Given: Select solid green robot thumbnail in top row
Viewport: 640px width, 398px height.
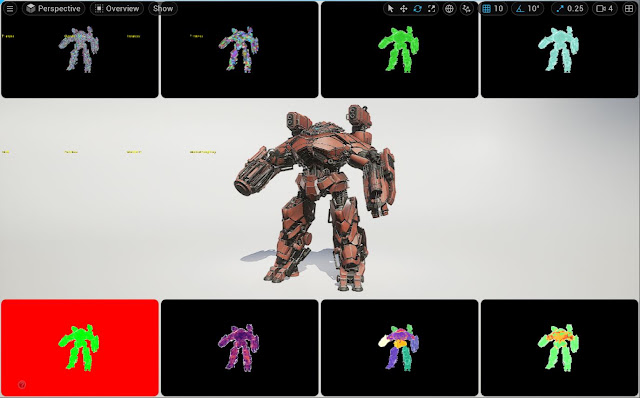Looking at the screenshot, I should [x=400, y=49].
